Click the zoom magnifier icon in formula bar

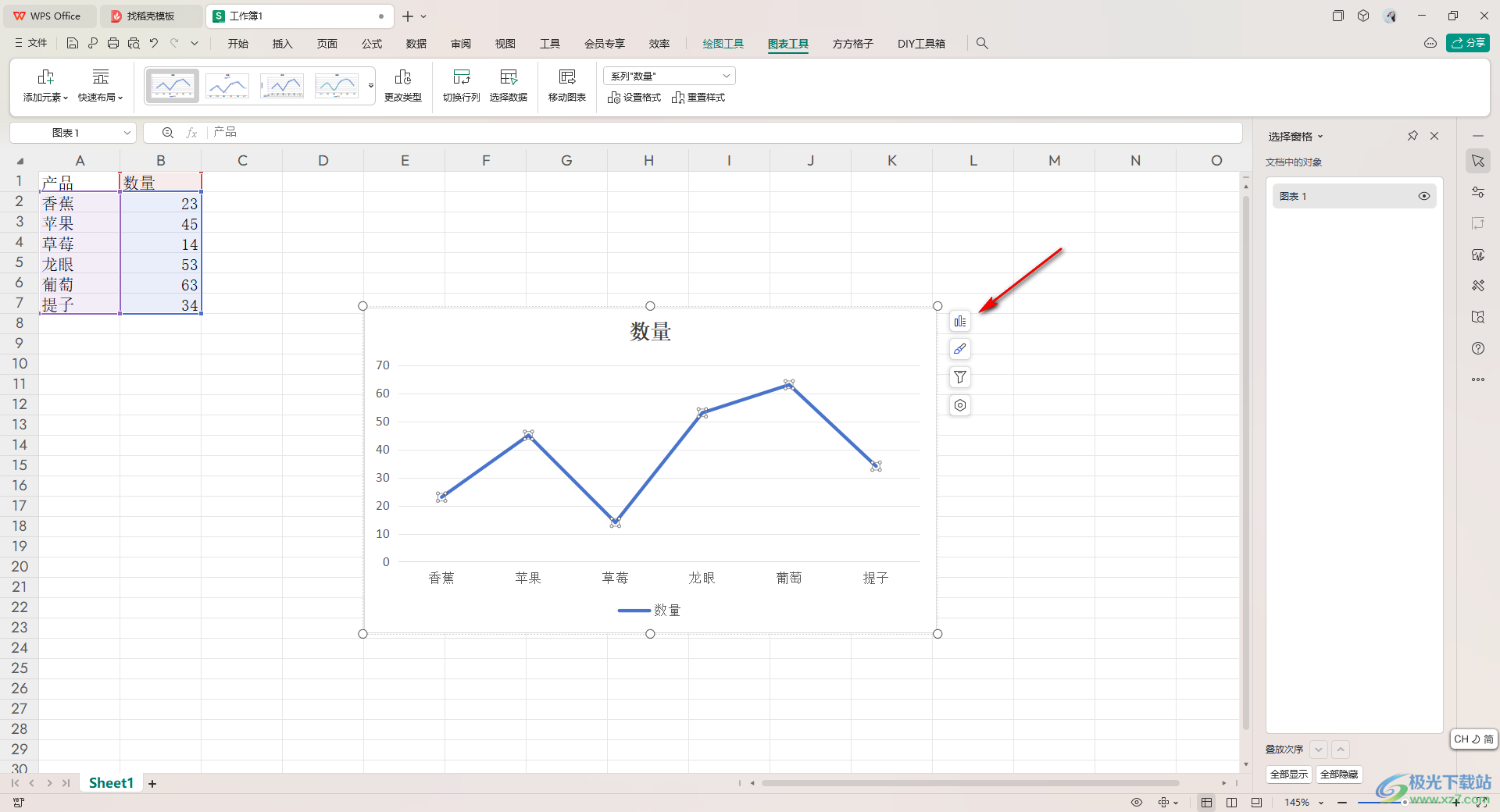click(168, 133)
